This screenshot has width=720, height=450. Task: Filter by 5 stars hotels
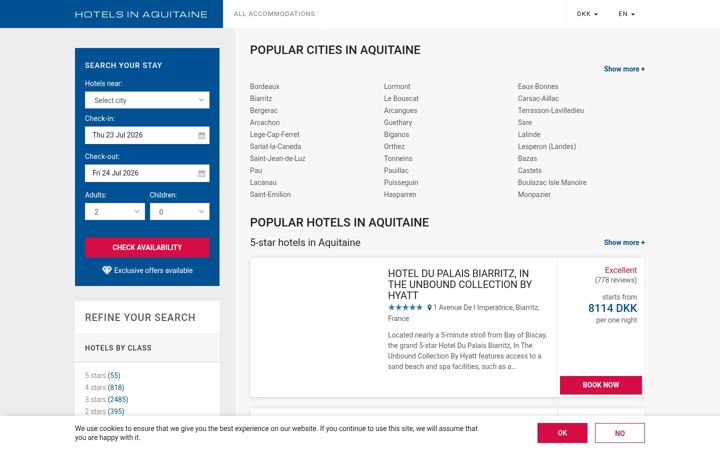point(102,376)
